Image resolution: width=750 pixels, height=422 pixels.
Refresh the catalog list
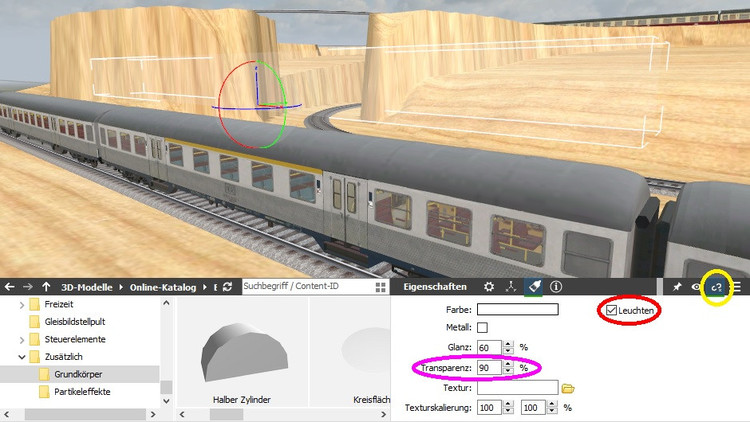(x=228, y=287)
